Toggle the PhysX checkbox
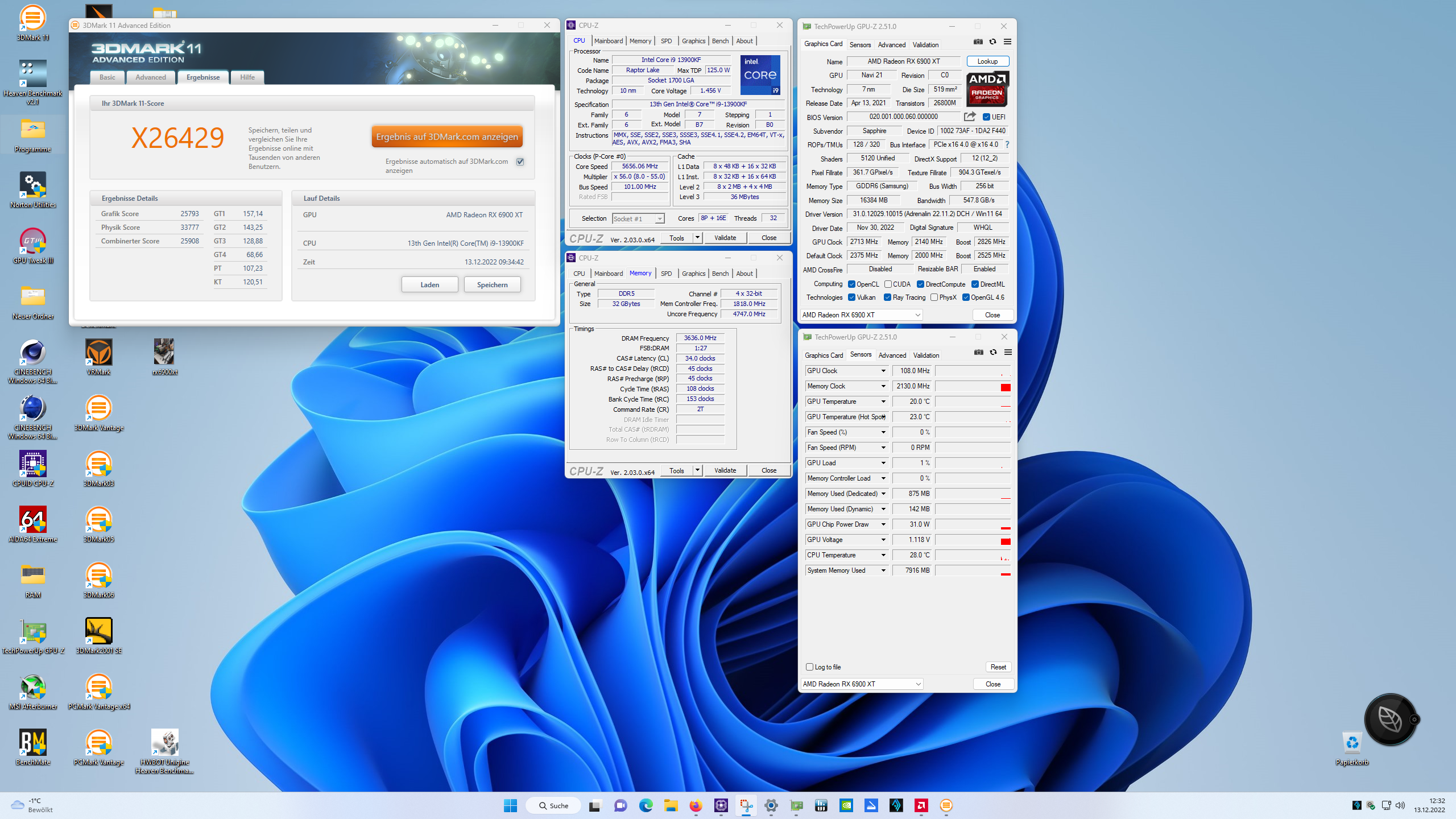 tap(934, 297)
